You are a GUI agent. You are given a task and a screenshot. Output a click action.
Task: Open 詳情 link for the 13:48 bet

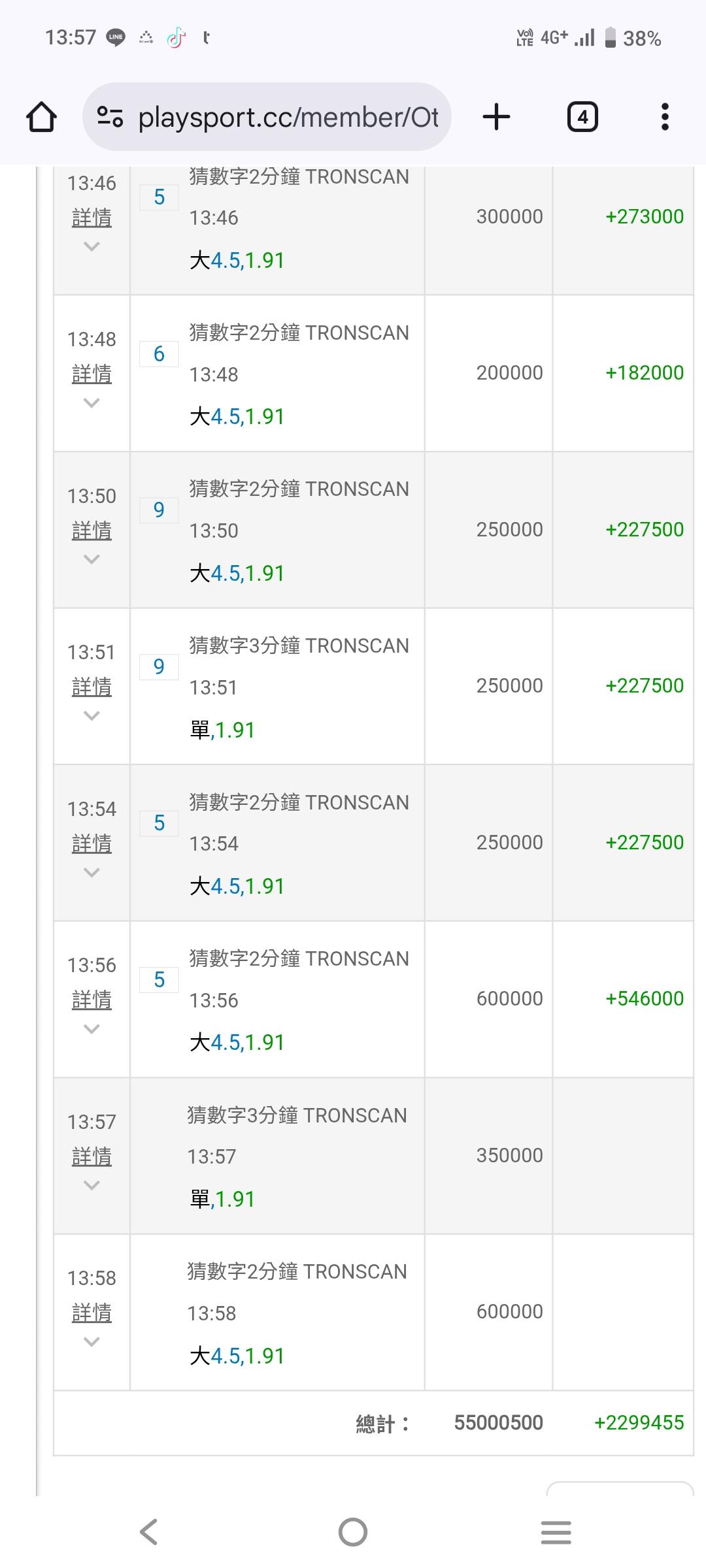tap(92, 374)
